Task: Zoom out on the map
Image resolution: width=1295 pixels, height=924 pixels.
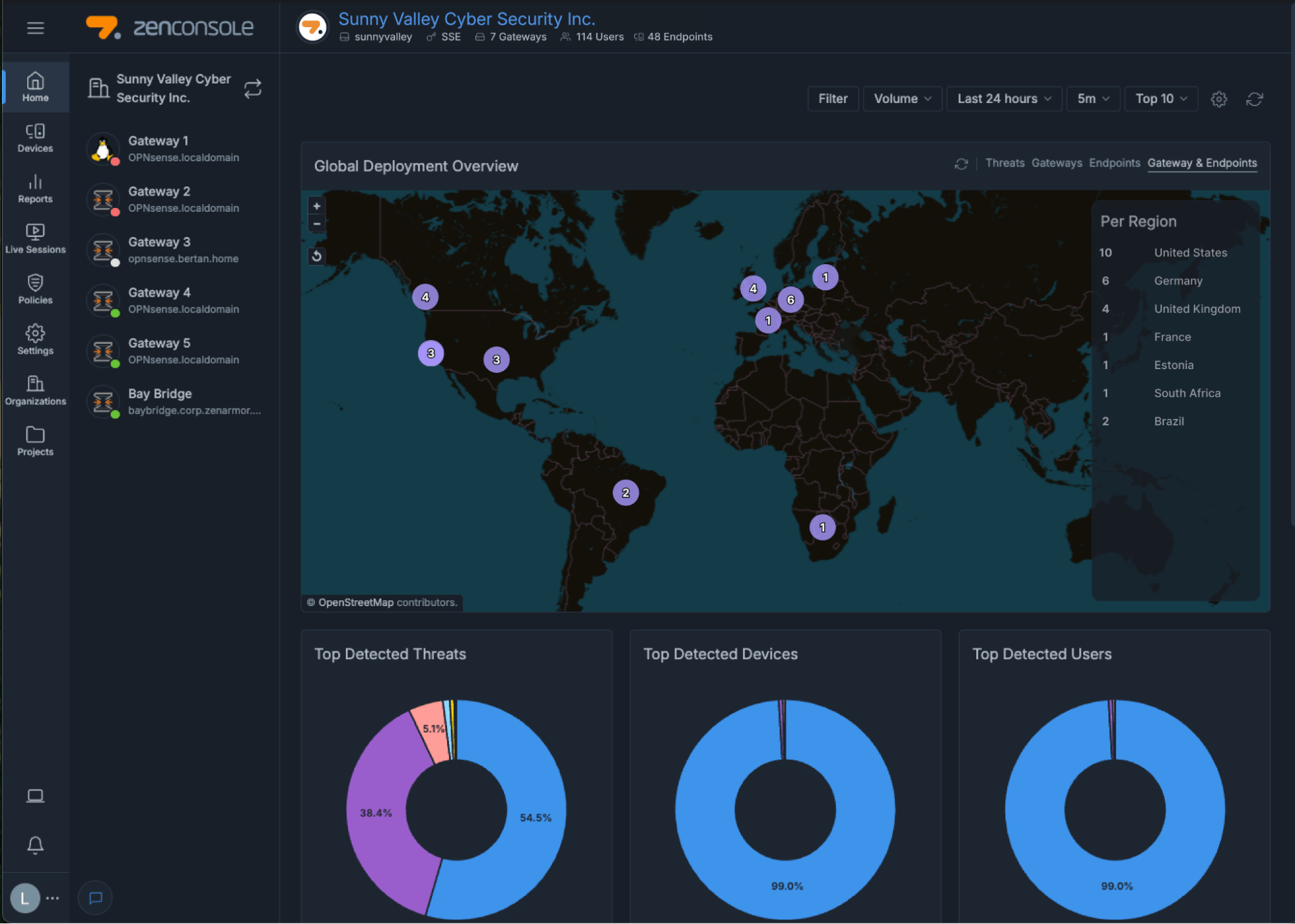Action: tap(317, 223)
